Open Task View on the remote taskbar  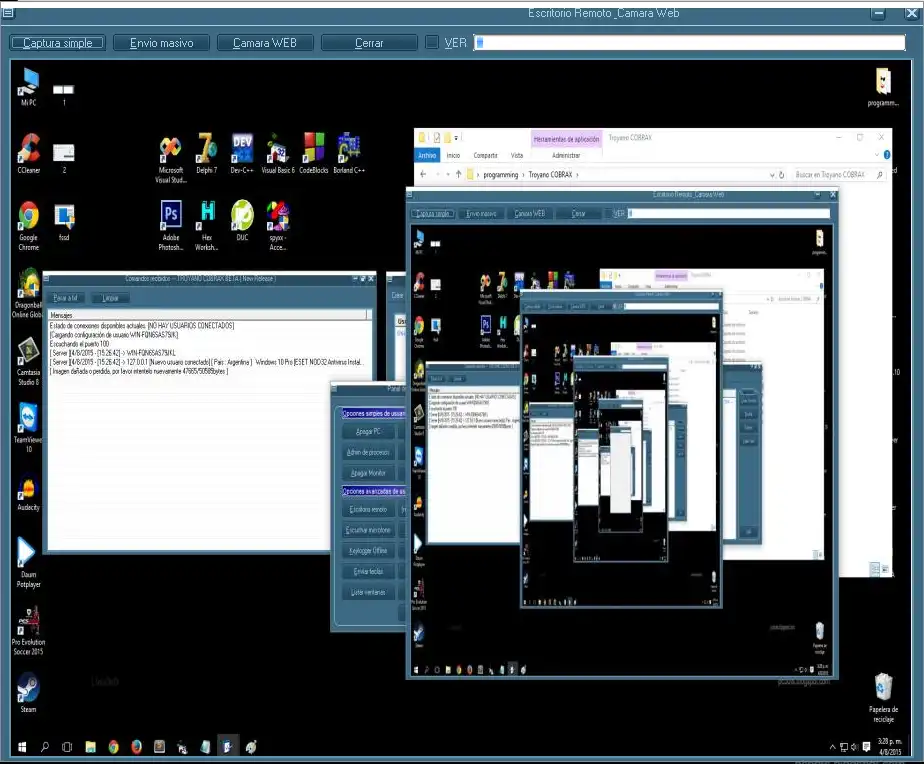click(x=67, y=747)
